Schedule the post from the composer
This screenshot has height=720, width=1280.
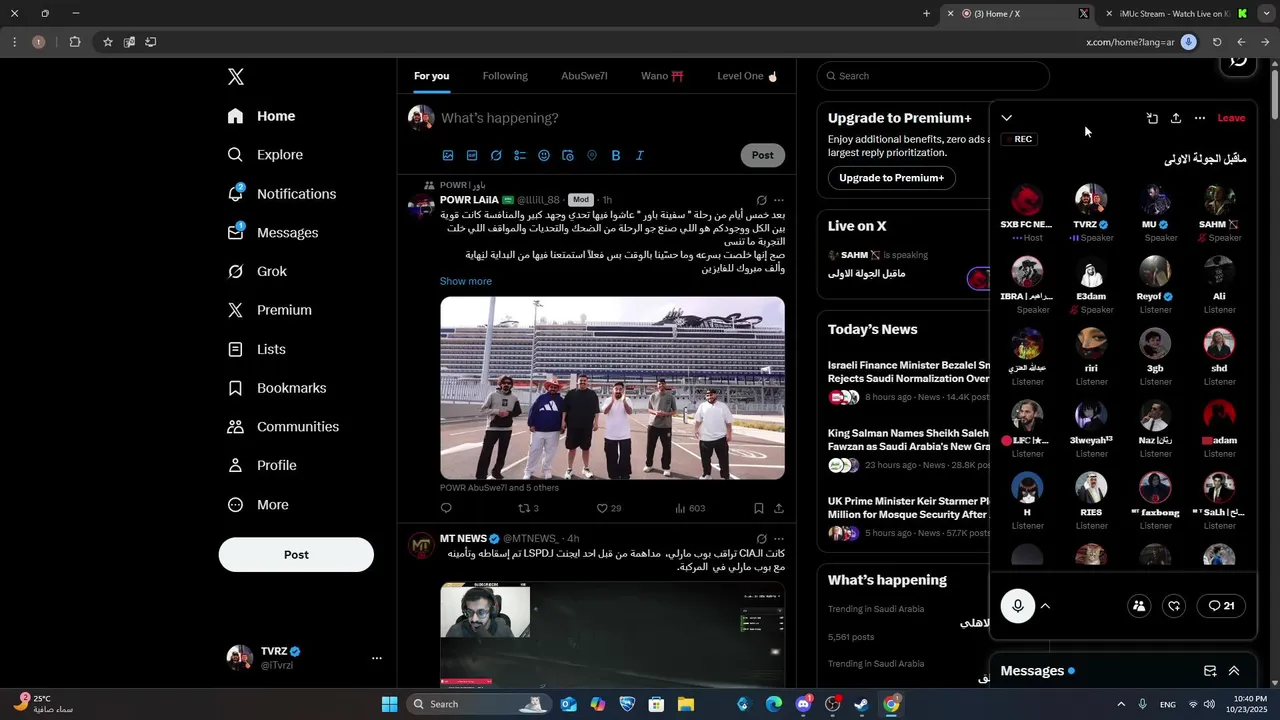568,155
